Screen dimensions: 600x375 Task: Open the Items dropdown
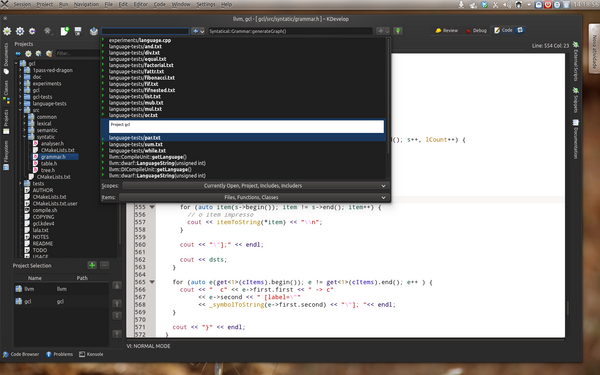(254, 197)
